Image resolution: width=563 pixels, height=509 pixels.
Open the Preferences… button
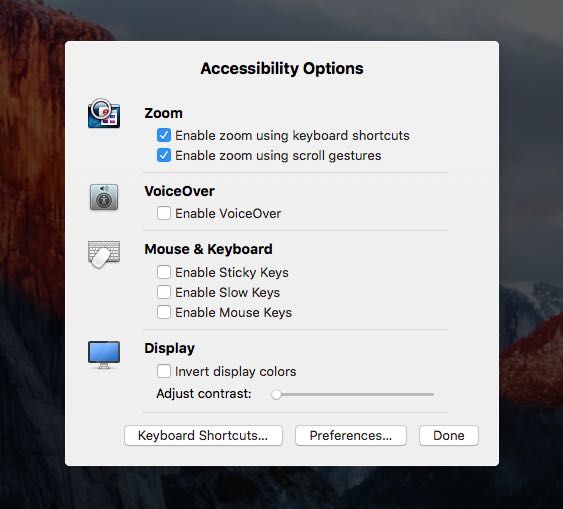coord(351,435)
